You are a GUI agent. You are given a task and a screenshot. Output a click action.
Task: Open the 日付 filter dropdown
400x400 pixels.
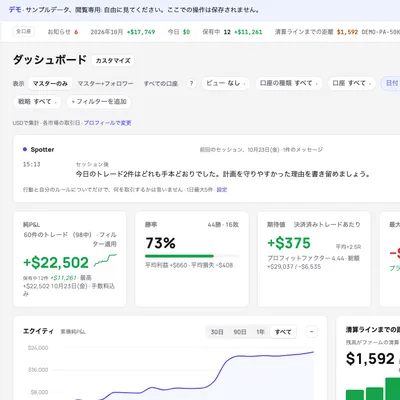(x=391, y=83)
